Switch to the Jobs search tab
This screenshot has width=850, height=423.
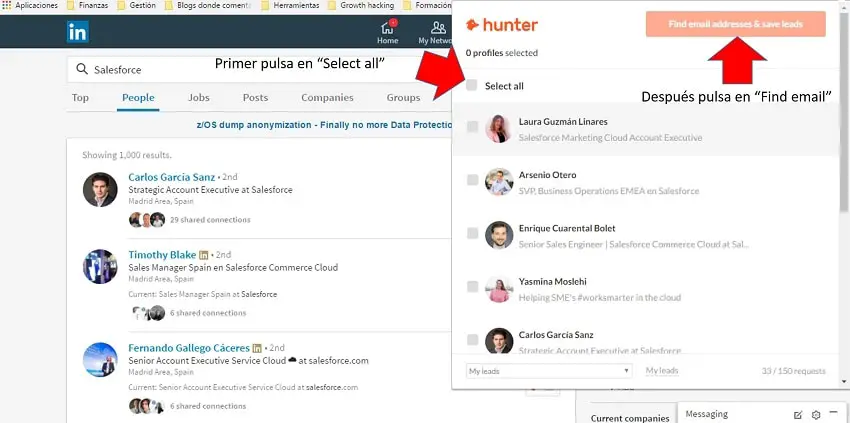[198, 98]
